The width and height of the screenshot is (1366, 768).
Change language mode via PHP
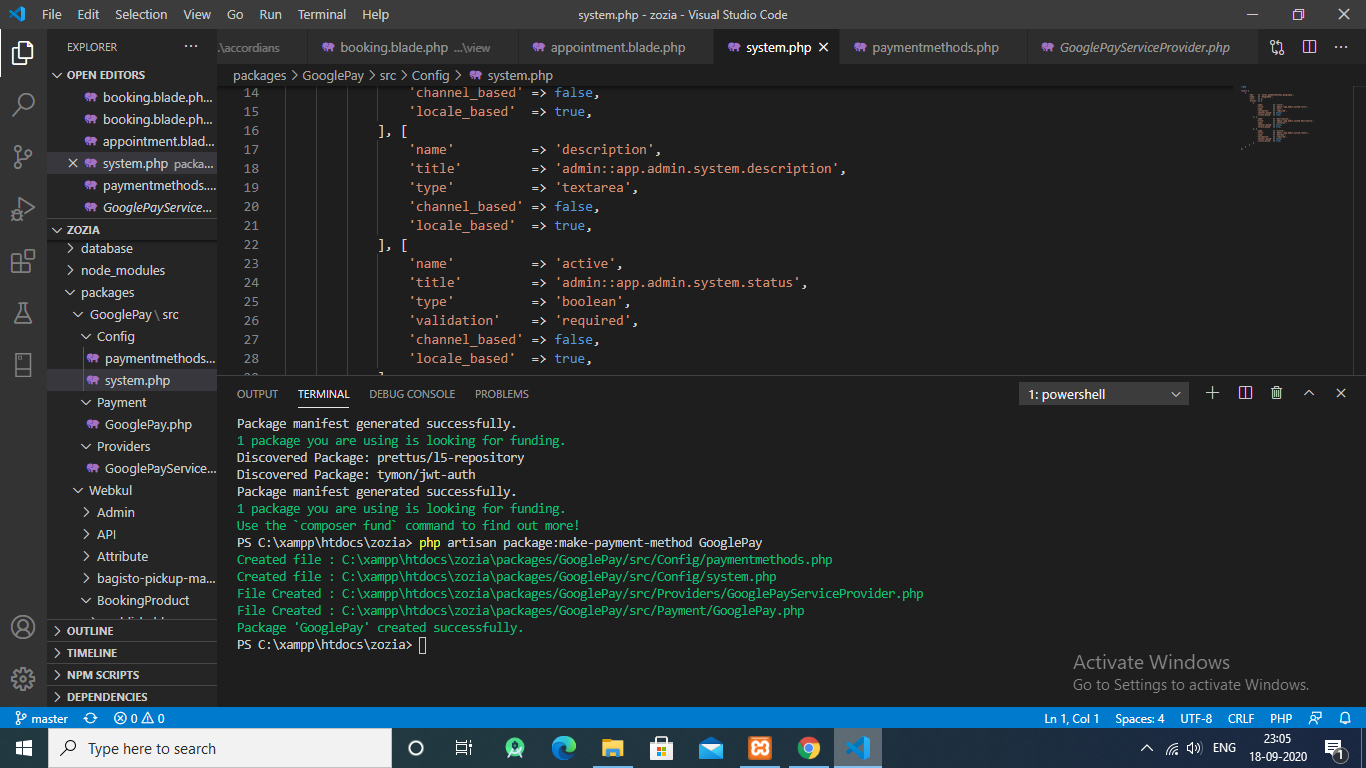coord(1281,718)
